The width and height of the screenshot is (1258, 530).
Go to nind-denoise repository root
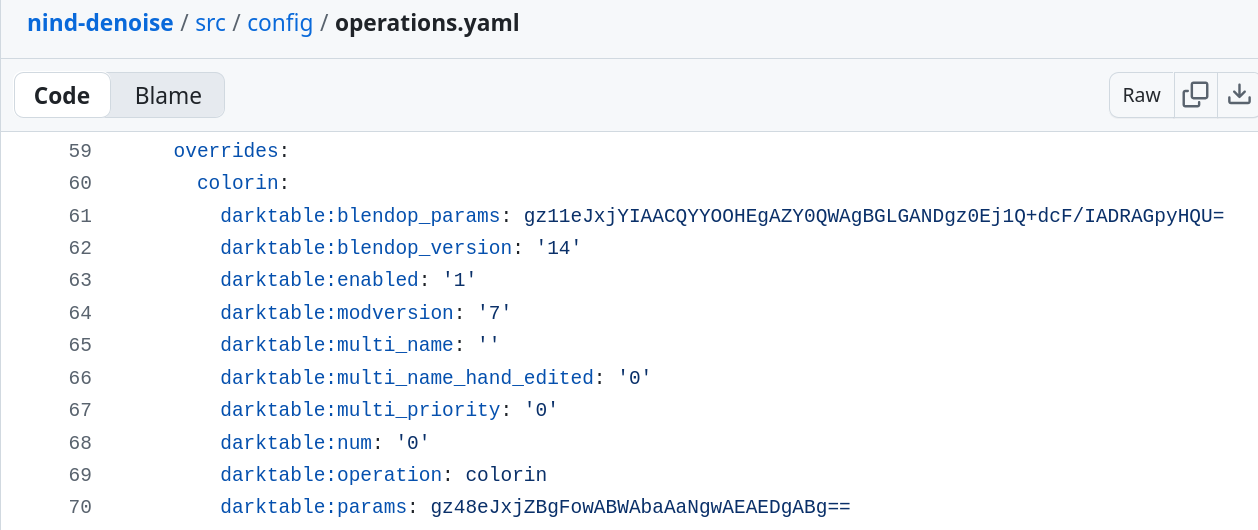tap(100, 23)
